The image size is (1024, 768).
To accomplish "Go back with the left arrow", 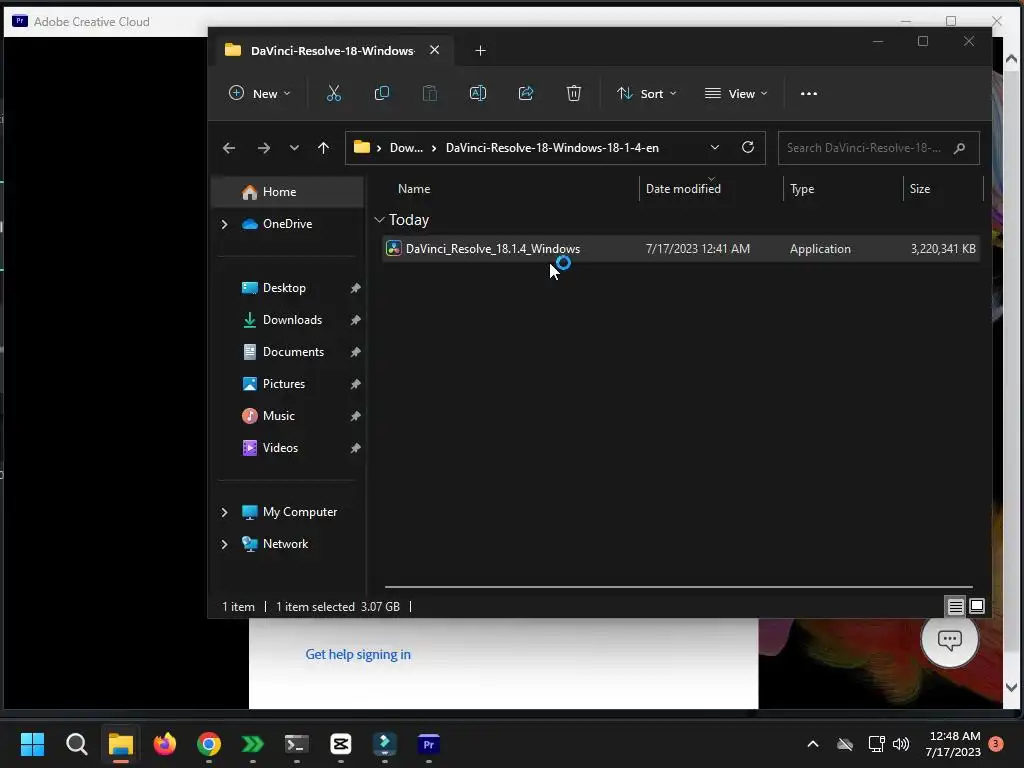I will [x=229, y=148].
